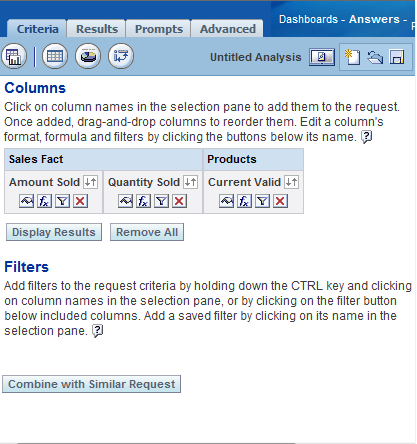Open the Table view icon
Viewport: 417px width, 444px height.
tap(55, 56)
